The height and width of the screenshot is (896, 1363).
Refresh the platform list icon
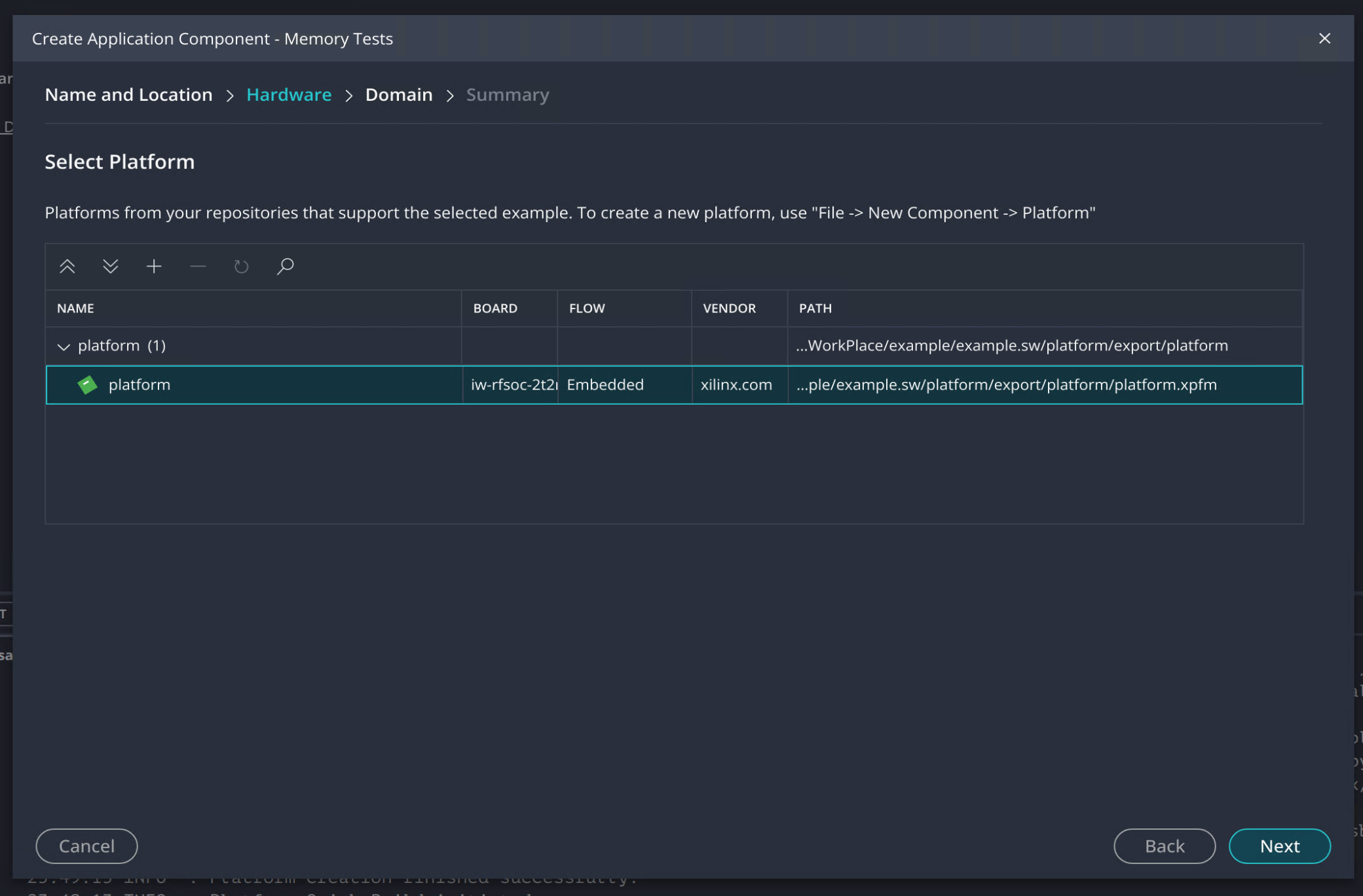[x=241, y=266]
